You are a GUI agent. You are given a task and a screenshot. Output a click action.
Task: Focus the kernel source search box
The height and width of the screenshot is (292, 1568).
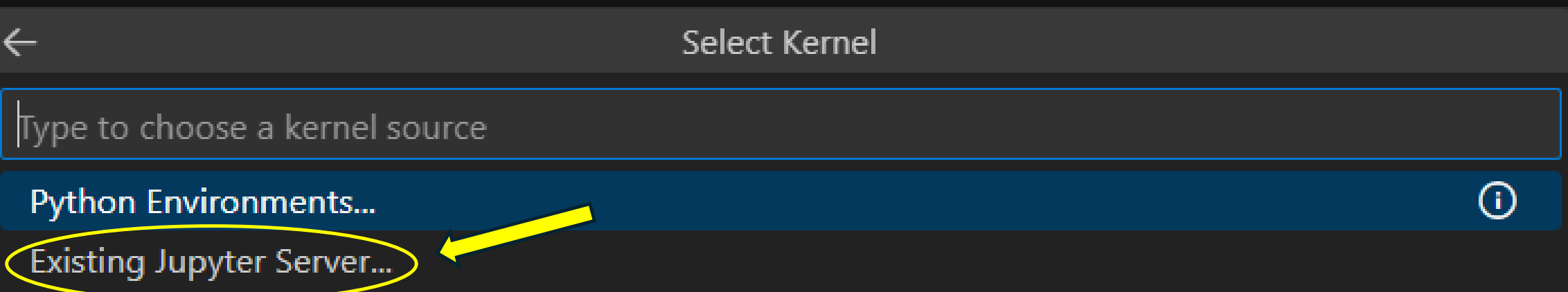coord(781,125)
